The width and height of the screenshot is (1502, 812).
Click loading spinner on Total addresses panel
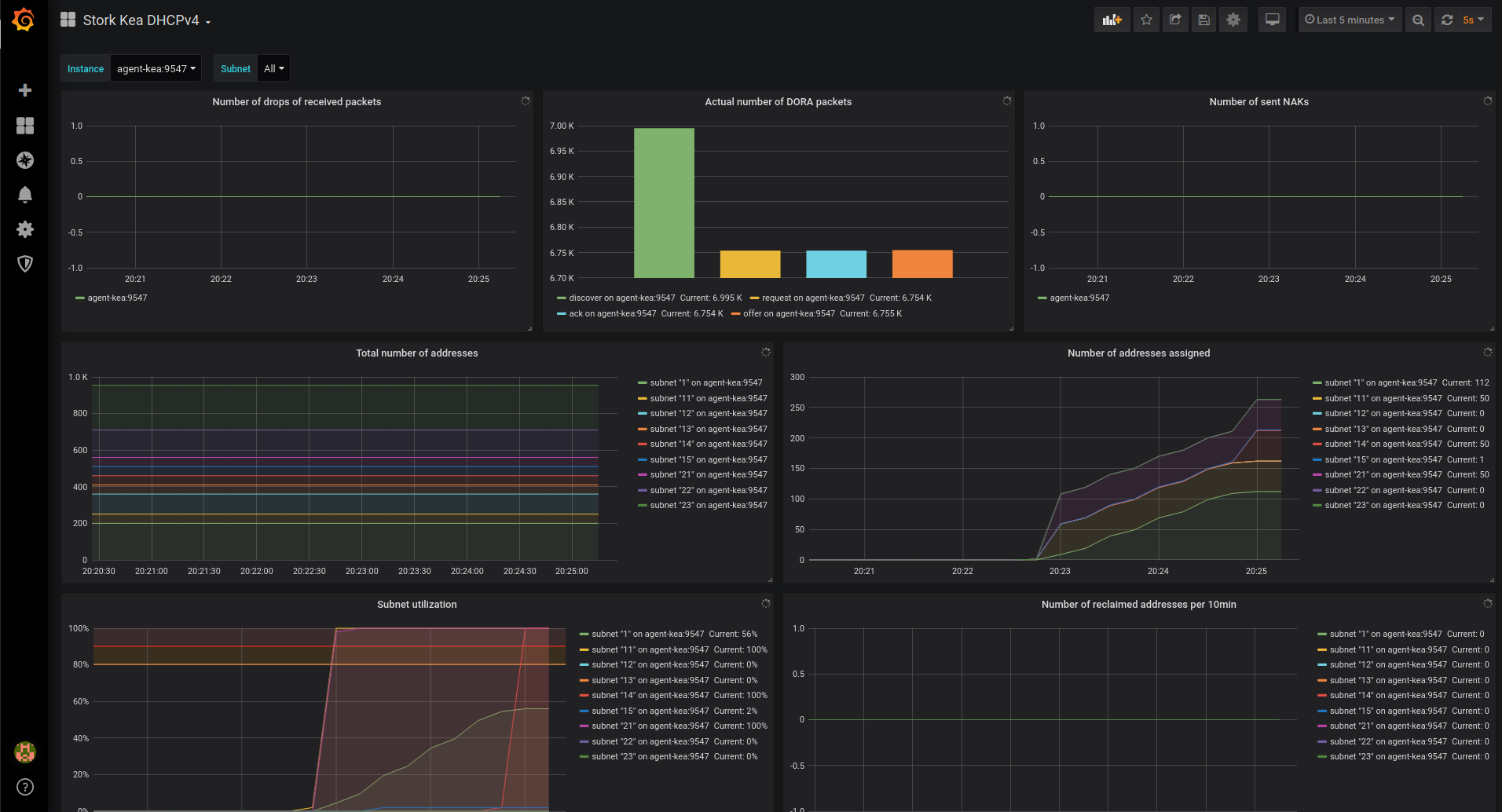(766, 353)
